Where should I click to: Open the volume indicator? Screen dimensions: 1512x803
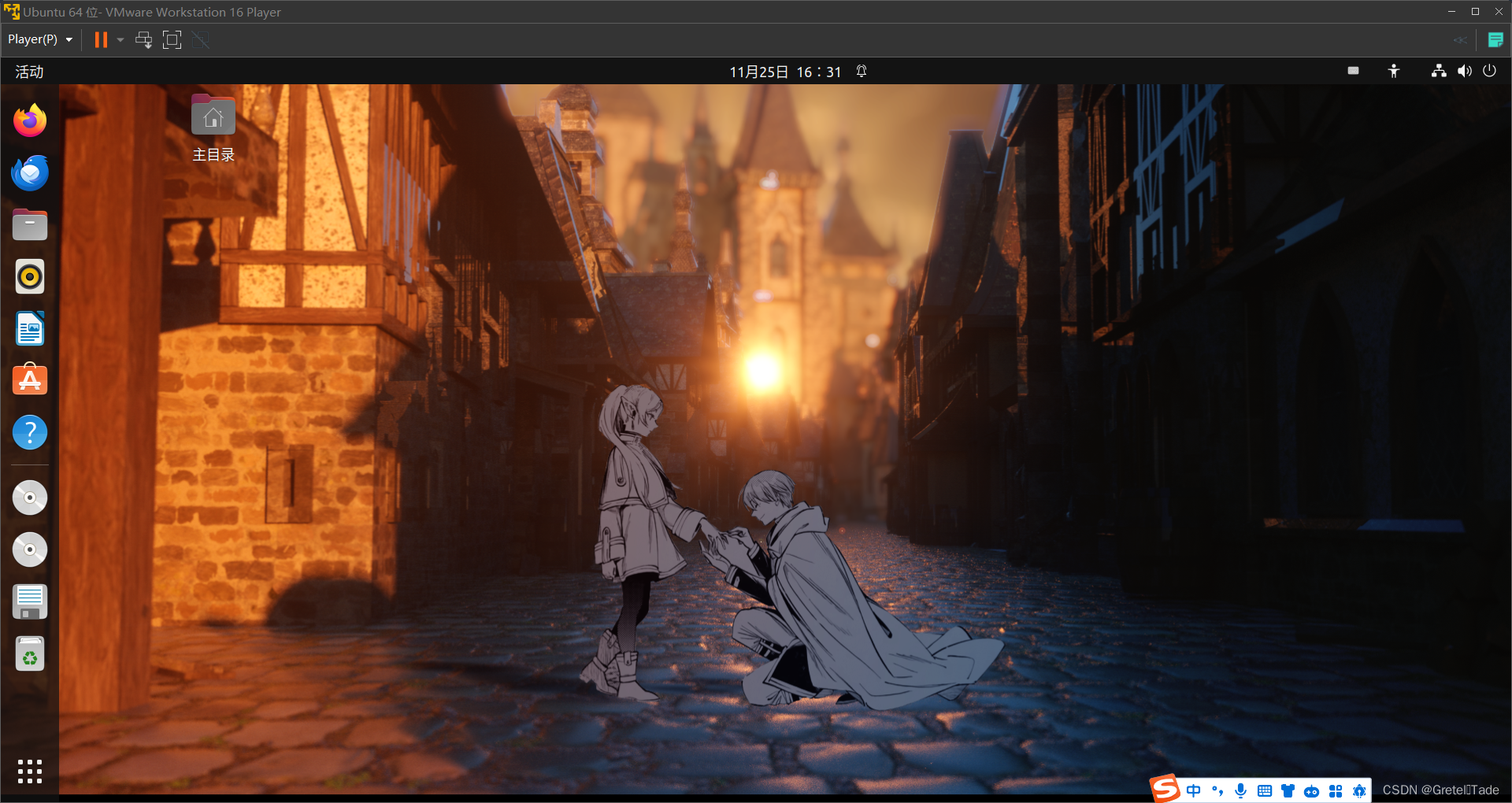(1464, 71)
